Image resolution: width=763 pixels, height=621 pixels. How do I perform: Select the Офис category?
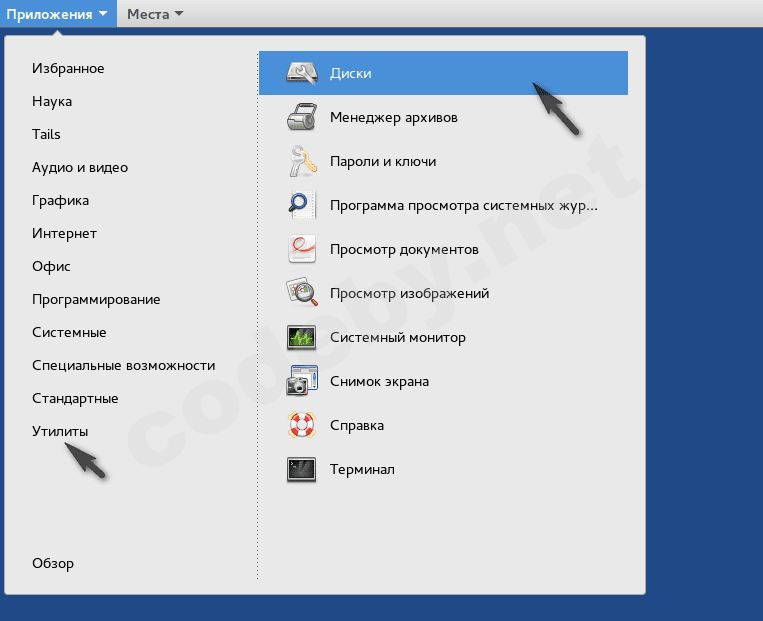(51, 267)
